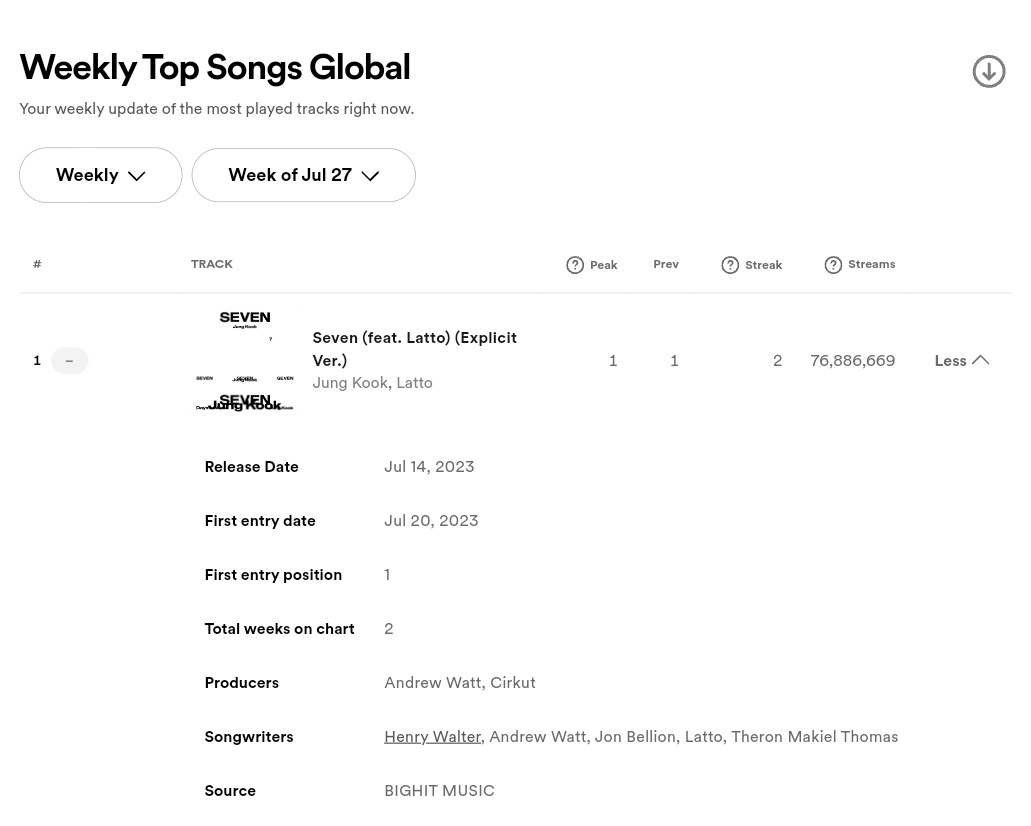
Task: Click the Seven (feat. Latto) track title
Action: pyautogui.click(x=414, y=349)
